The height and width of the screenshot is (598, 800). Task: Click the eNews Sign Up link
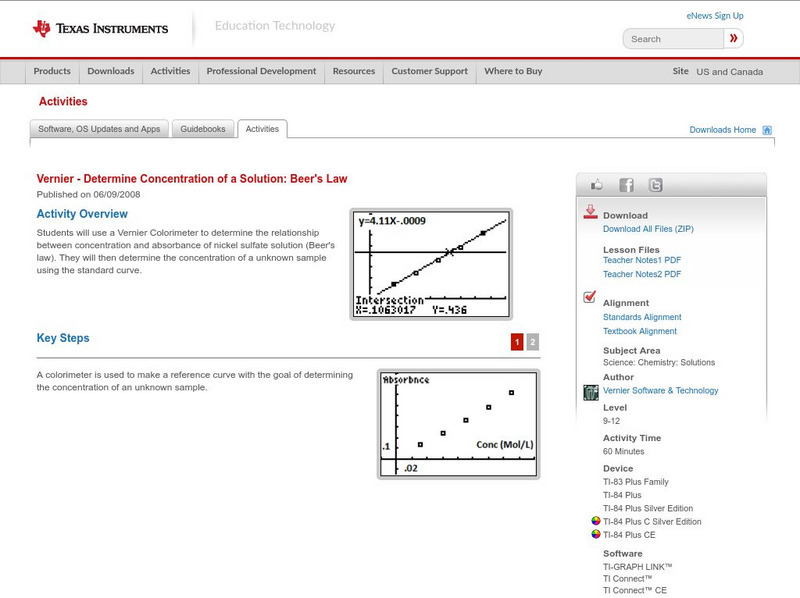[x=714, y=15]
